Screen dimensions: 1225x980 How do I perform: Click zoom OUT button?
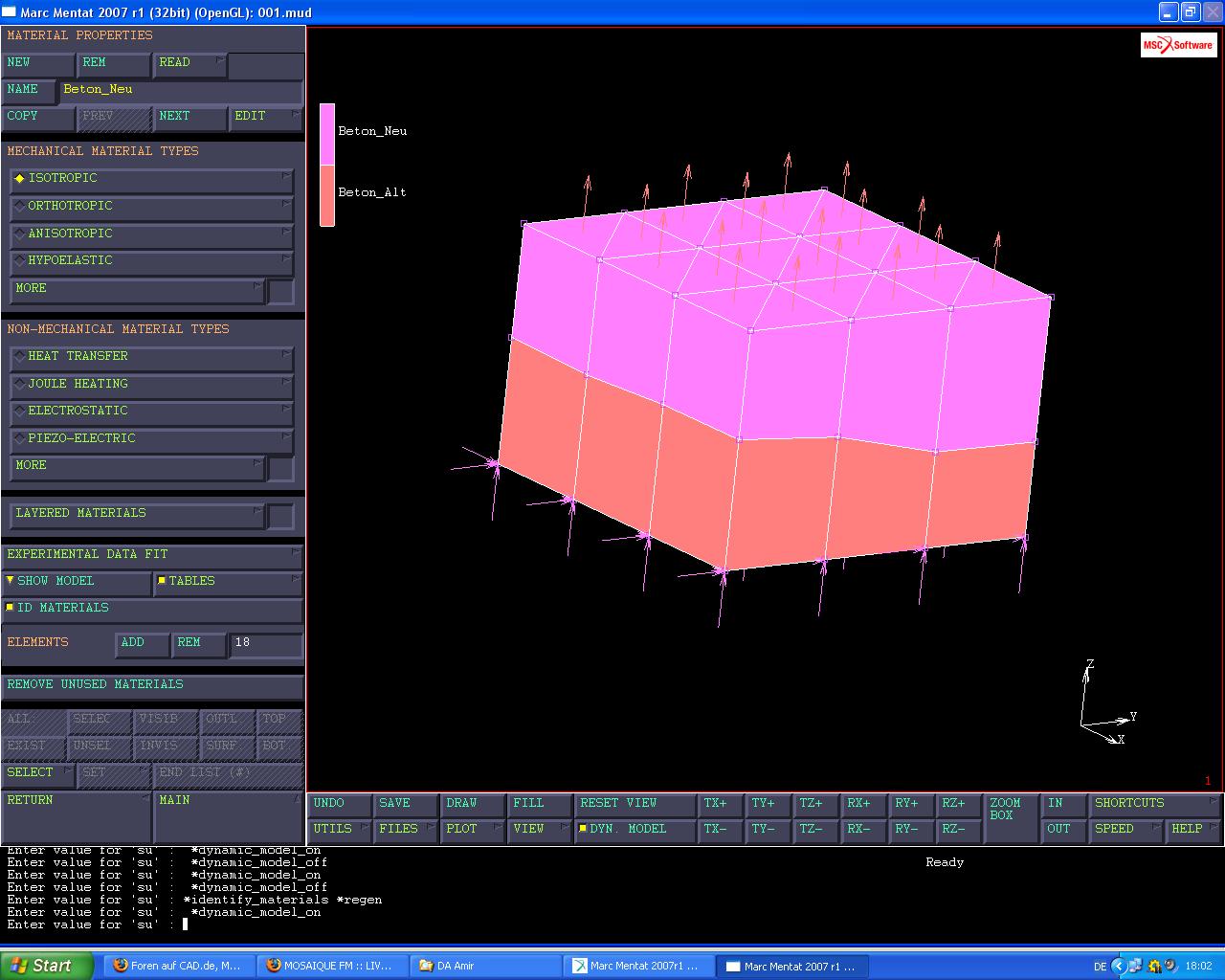click(x=1064, y=830)
